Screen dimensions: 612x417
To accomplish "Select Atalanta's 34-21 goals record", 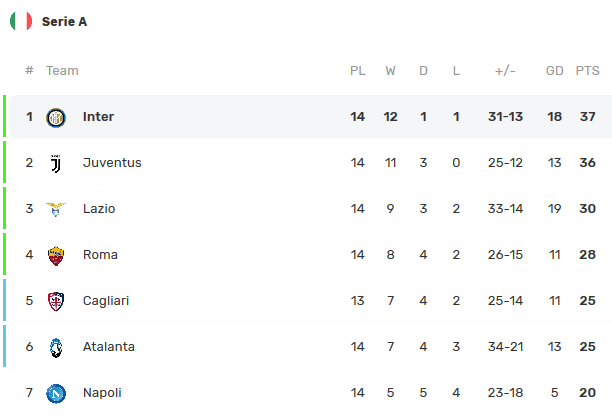I will click(x=505, y=347).
